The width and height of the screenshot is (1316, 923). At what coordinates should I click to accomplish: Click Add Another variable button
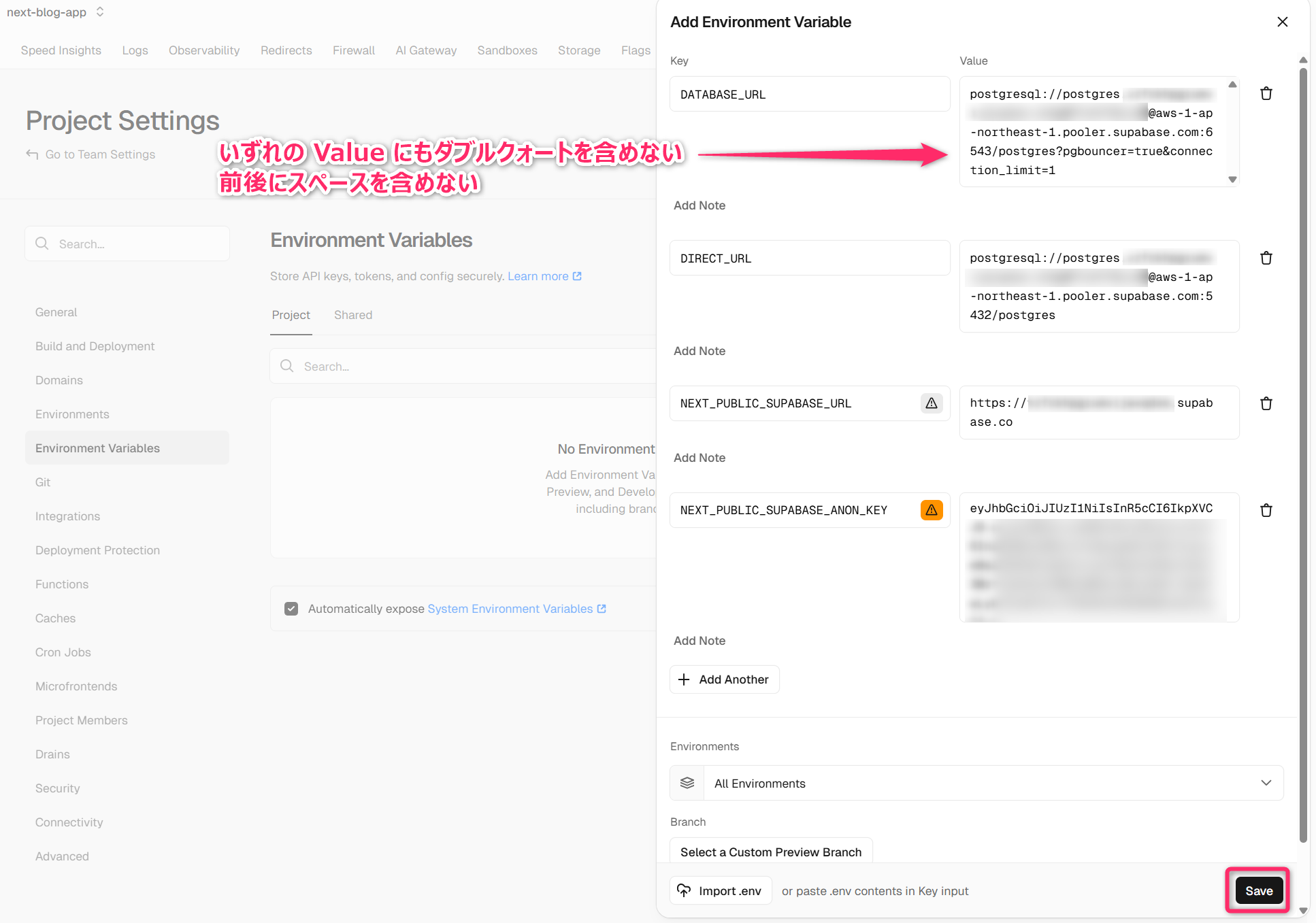[x=724, y=679]
